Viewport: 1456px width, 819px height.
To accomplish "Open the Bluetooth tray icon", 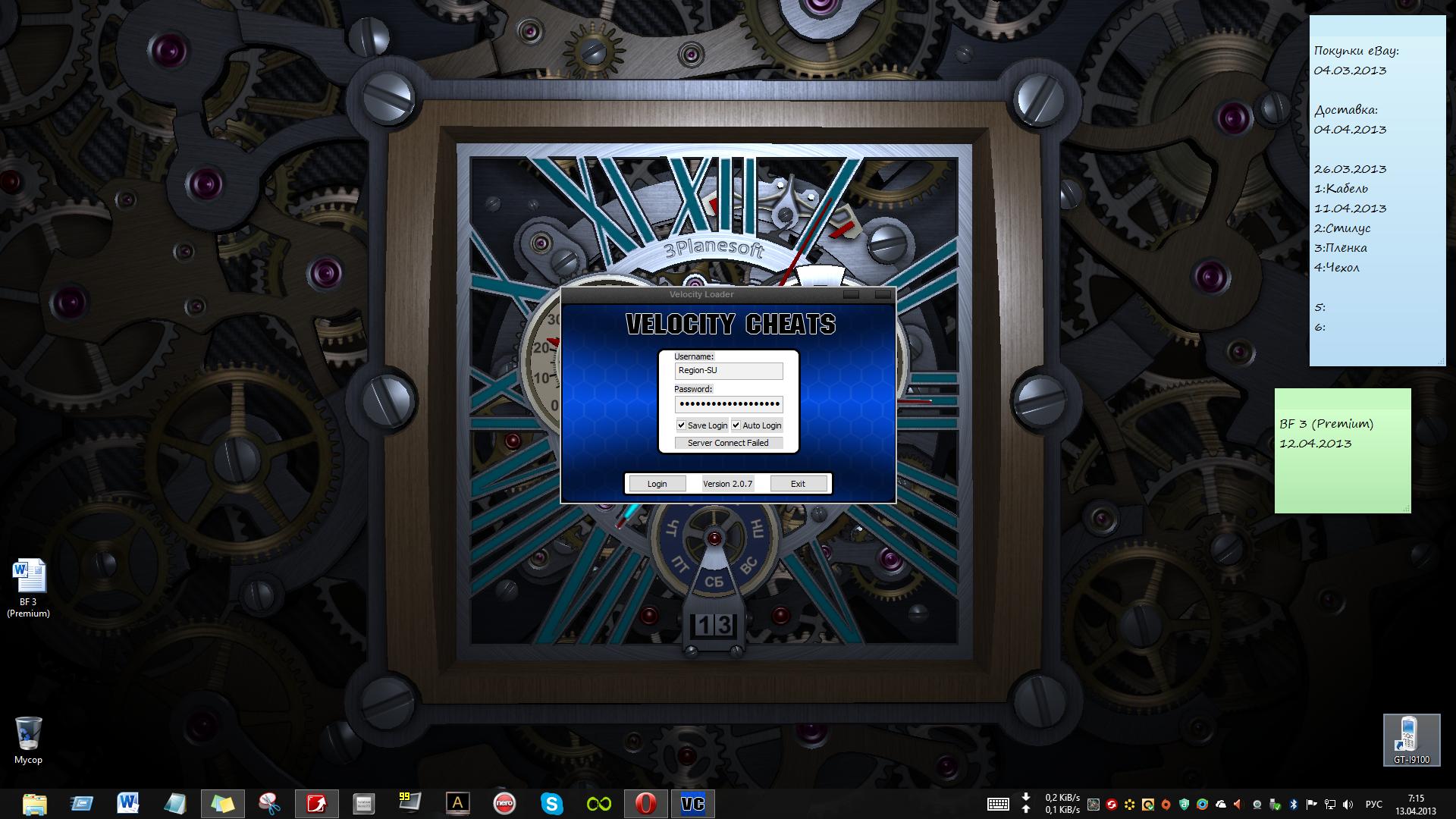I will pos(1294,805).
